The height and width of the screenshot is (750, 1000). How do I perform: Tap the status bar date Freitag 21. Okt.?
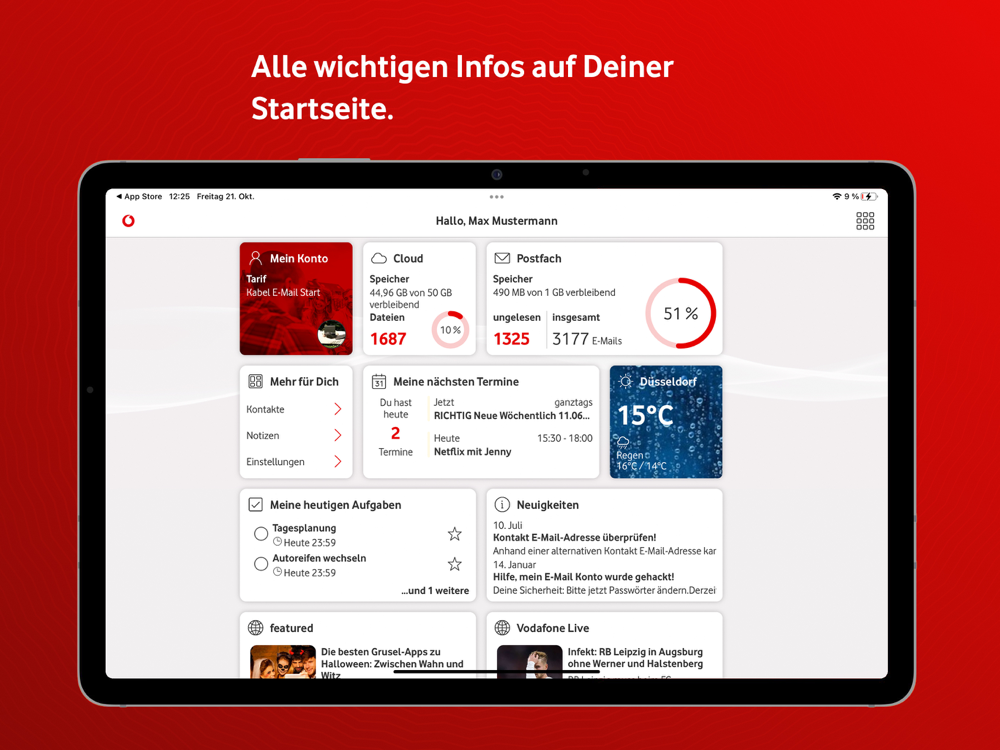225,196
